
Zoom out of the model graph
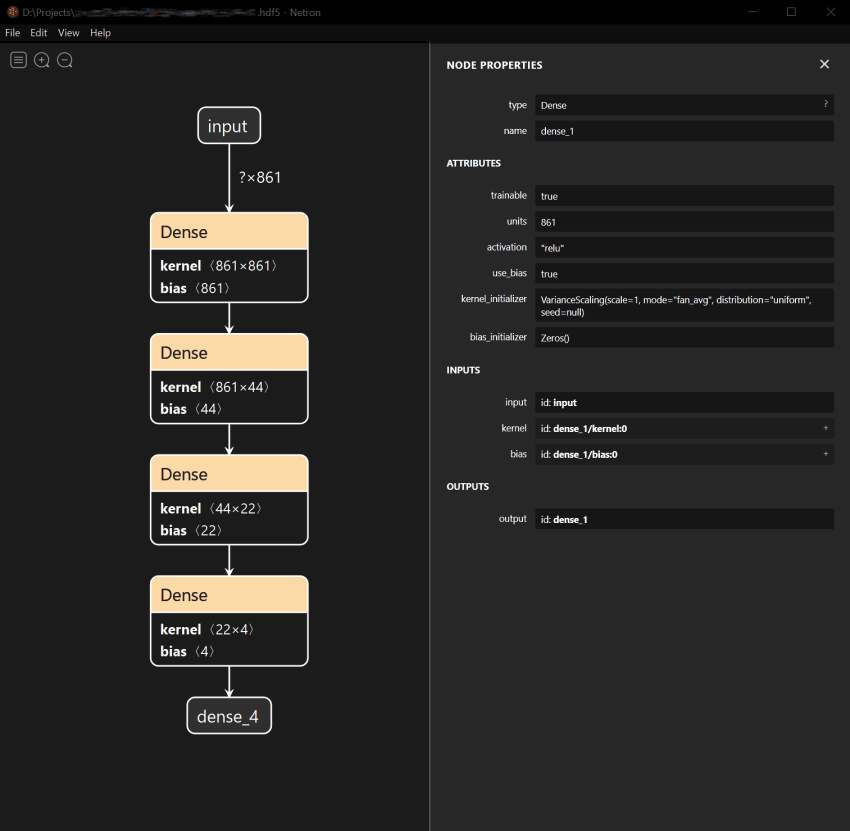pos(64,60)
